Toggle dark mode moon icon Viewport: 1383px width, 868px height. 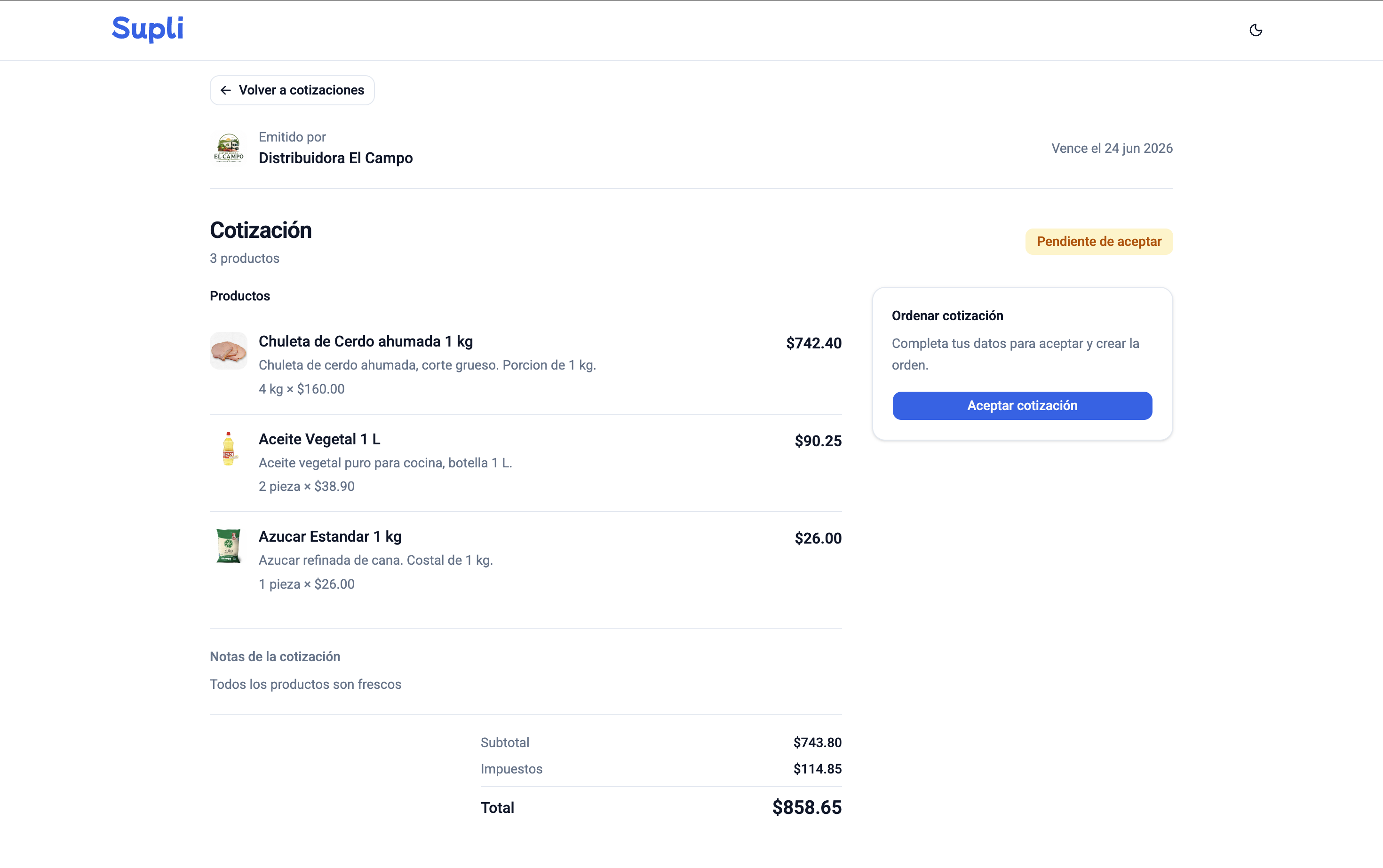tap(1256, 30)
